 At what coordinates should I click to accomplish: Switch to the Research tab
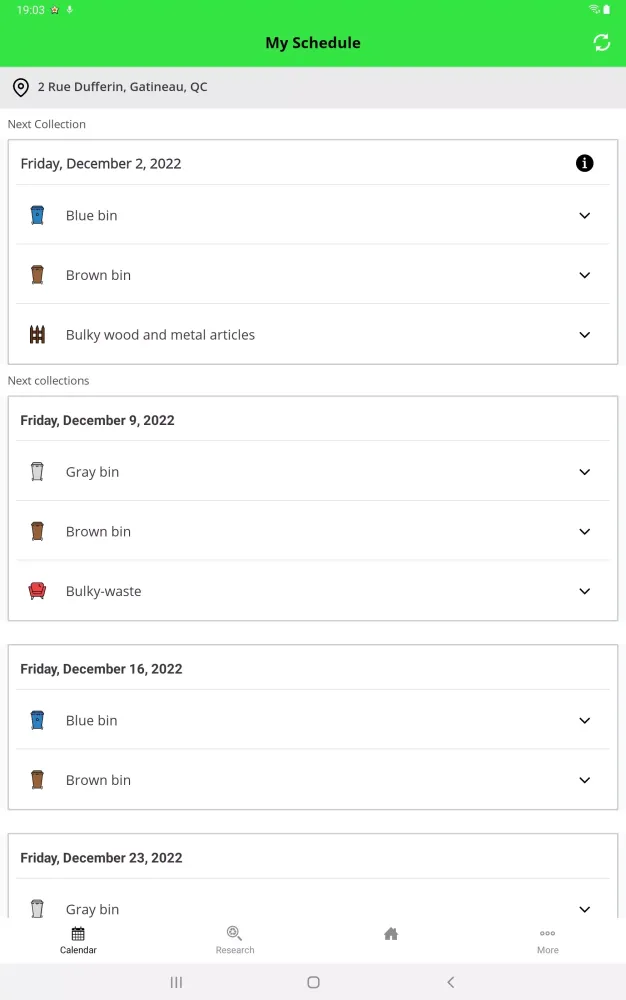[x=235, y=939]
